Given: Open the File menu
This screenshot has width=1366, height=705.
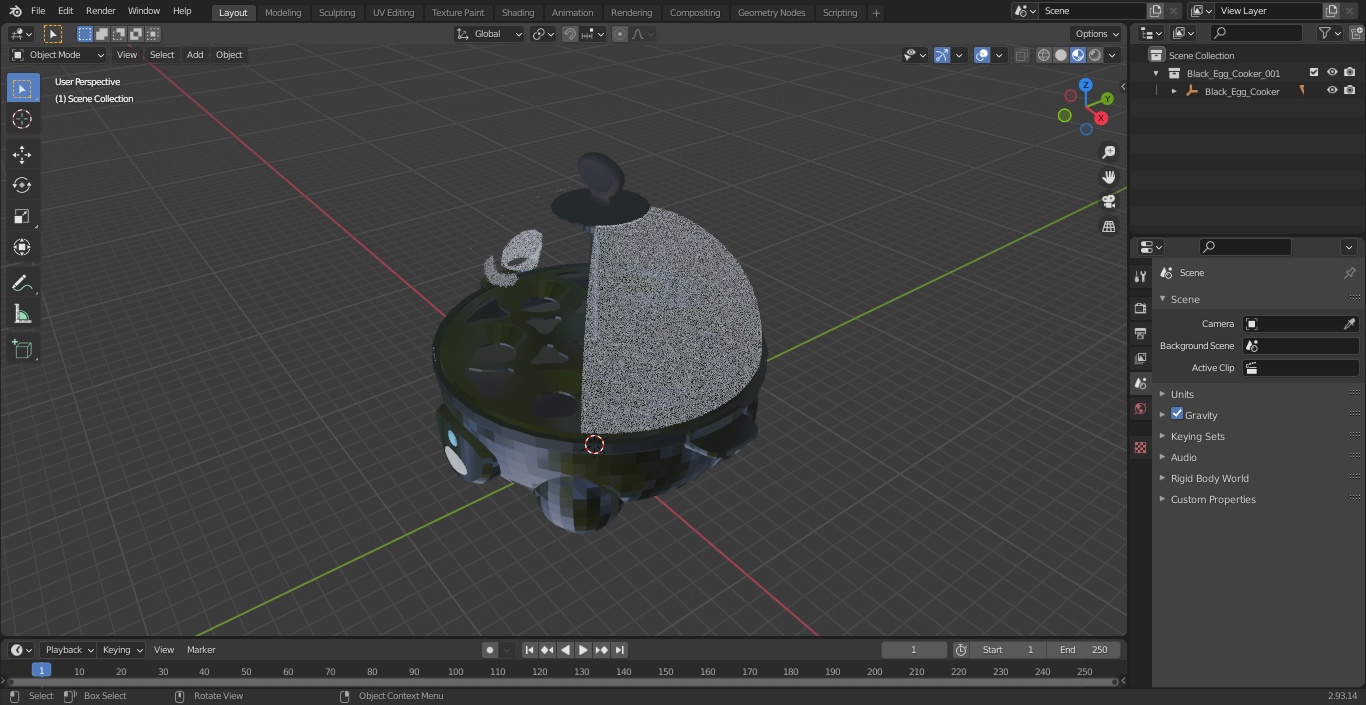Looking at the screenshot, I should pos(38,11).
